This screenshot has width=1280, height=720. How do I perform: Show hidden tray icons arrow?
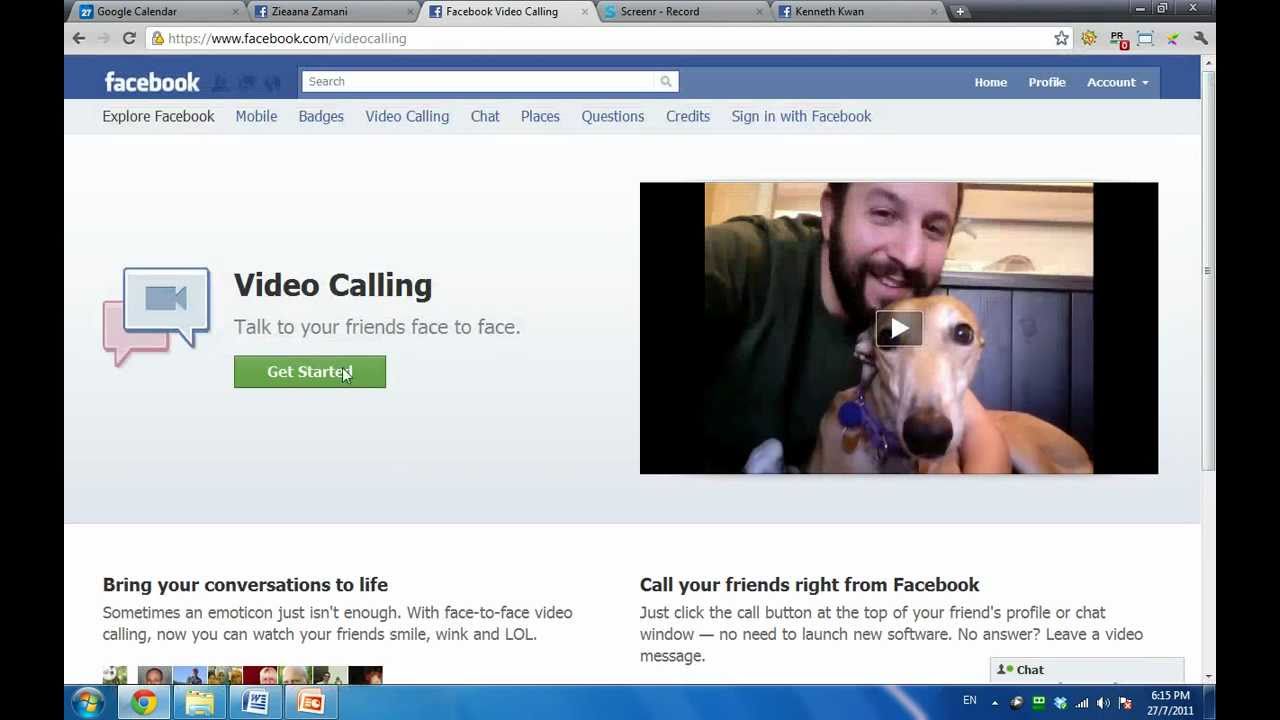click(995, 703)
